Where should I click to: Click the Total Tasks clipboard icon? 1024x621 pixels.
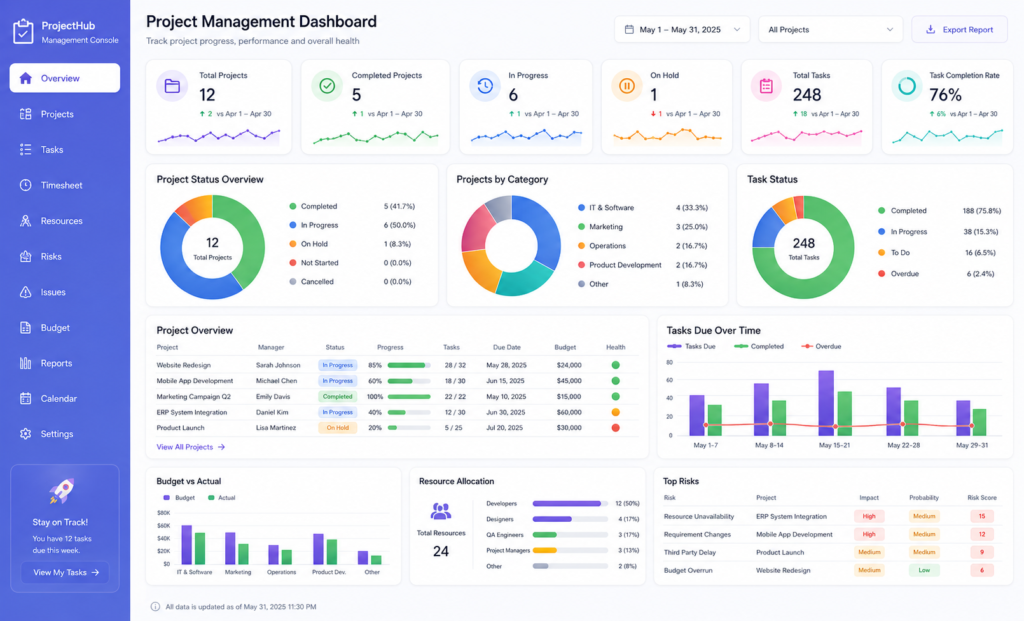coord(766,86)
